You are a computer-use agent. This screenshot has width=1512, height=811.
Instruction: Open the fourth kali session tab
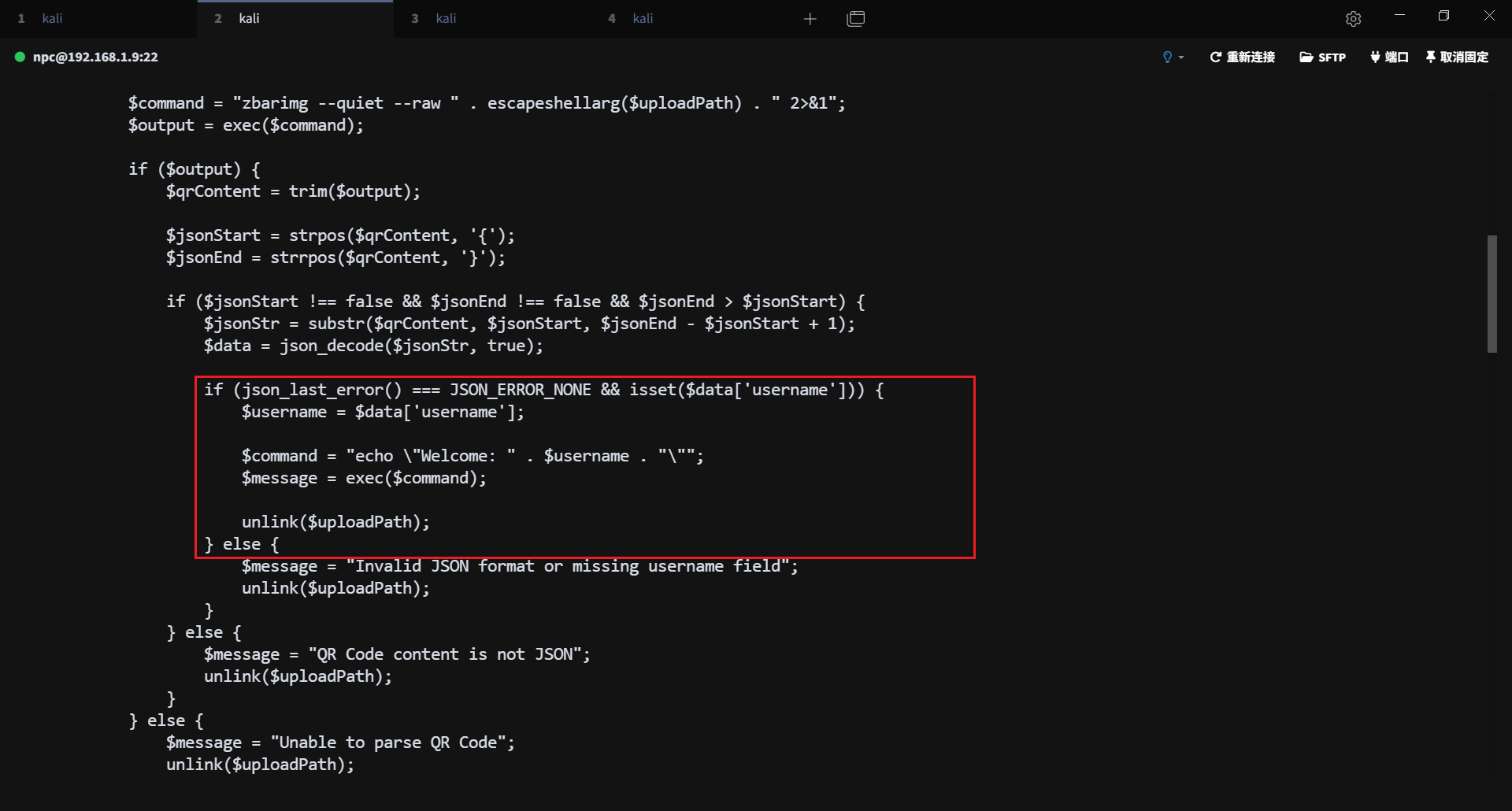pyautogui.click(x=643, y=18)
